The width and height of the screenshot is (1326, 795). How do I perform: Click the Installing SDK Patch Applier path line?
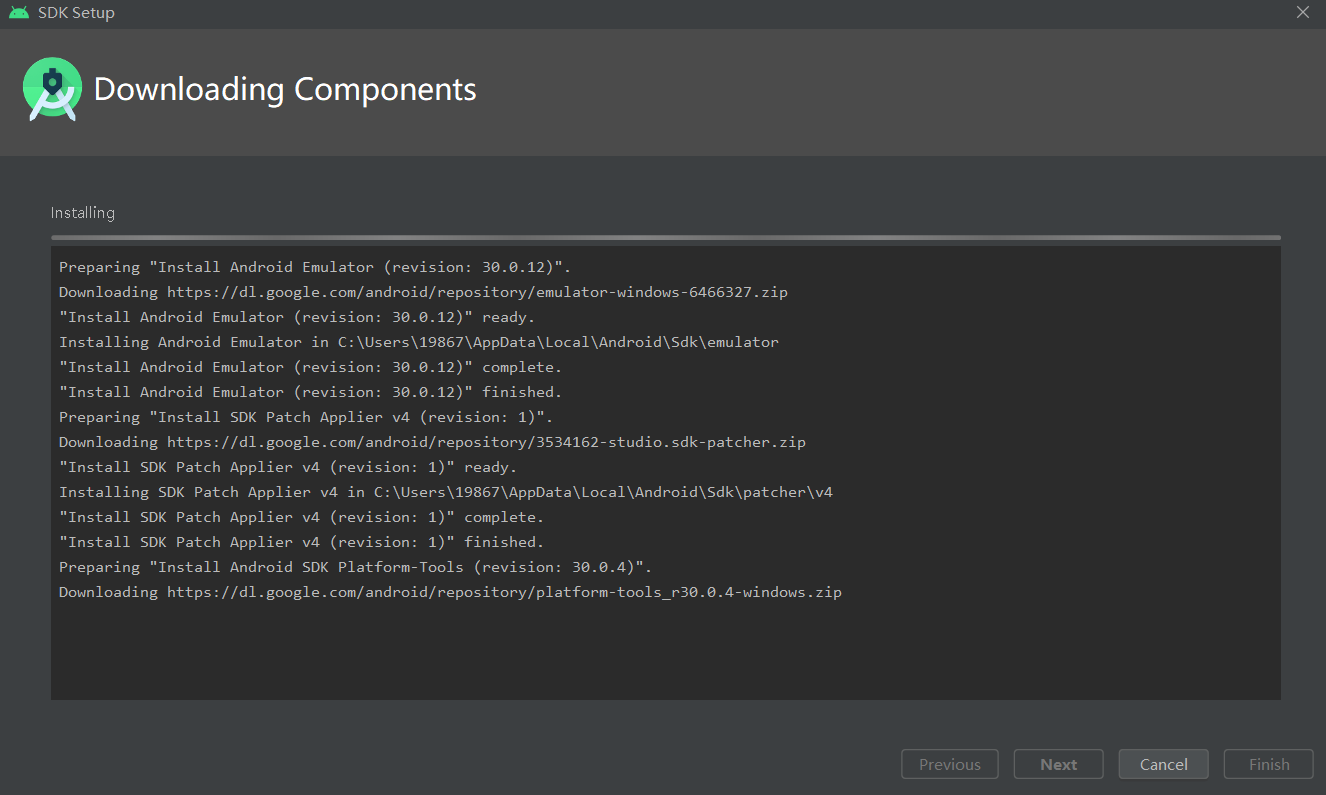445,492
